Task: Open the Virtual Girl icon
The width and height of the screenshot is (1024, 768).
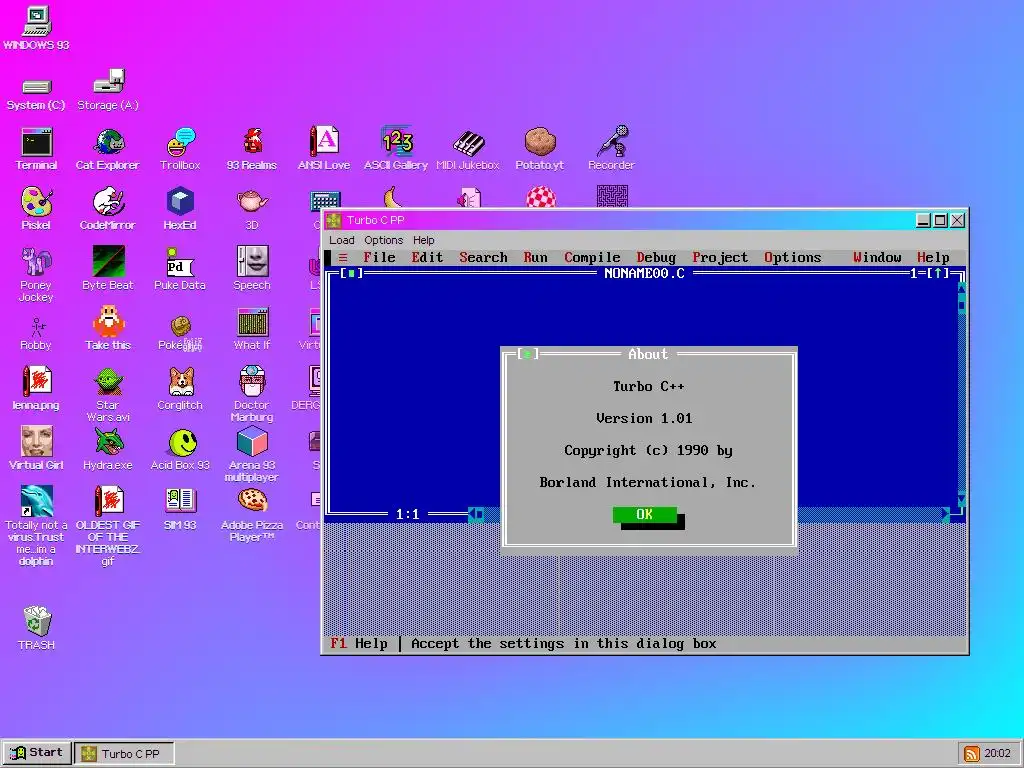Action: [x=36, y=448]
